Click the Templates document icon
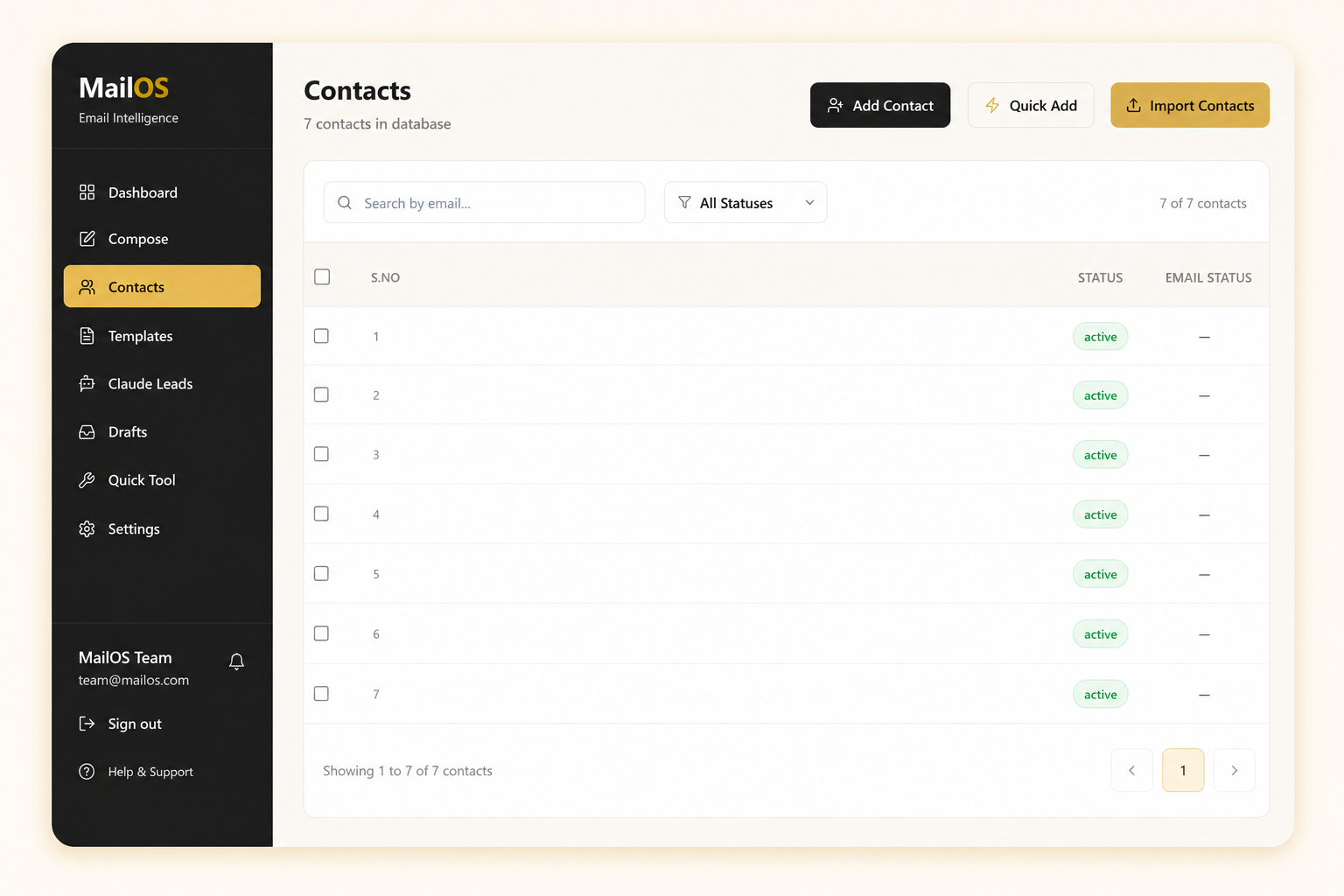The image size is (1344, 896). pos(87,336)
